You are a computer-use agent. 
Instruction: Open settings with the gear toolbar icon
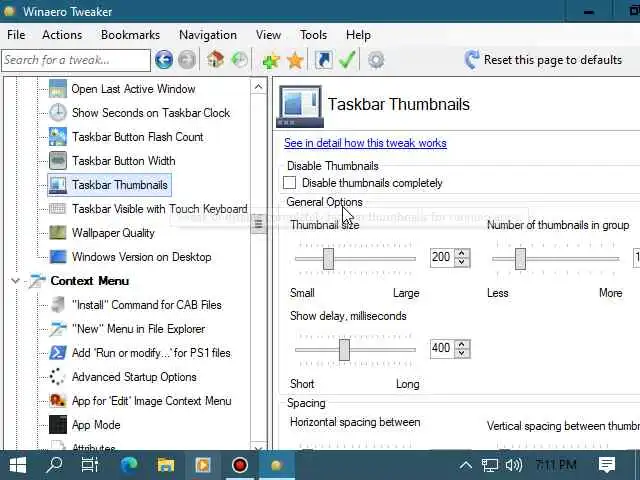click(x=376, y=60)
